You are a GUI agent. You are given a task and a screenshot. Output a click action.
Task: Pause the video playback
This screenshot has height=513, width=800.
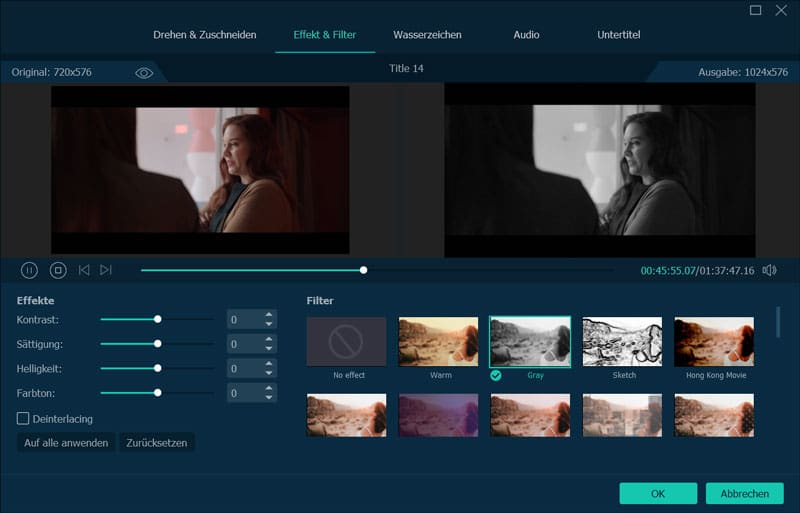point(29,270)
